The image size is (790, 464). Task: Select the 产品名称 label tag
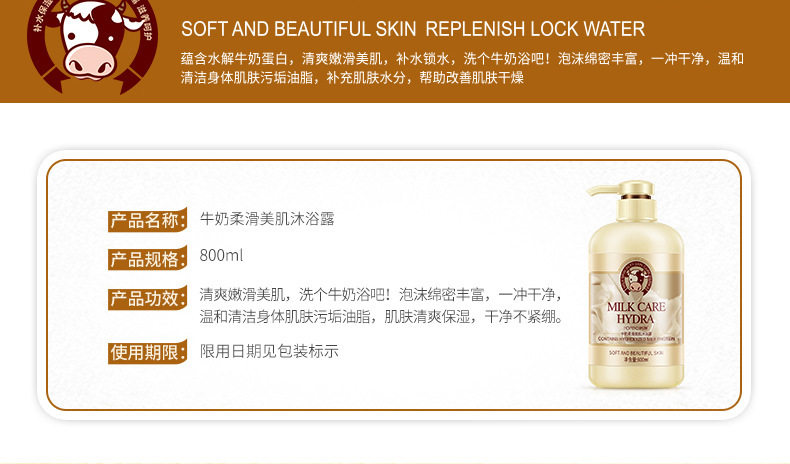point(147,220)
